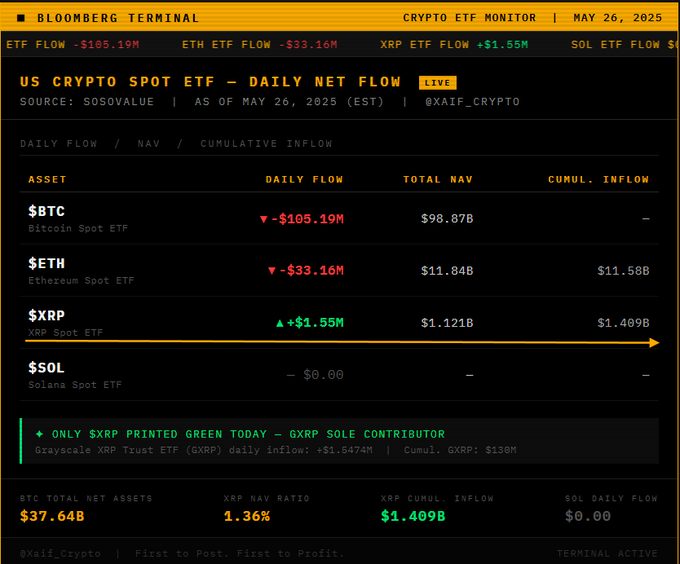Viewport: 680px width, 564px height.
Task: Click the XRP ETF FLOW +$1.55M ticker entry
Action: tap(454, 45)
